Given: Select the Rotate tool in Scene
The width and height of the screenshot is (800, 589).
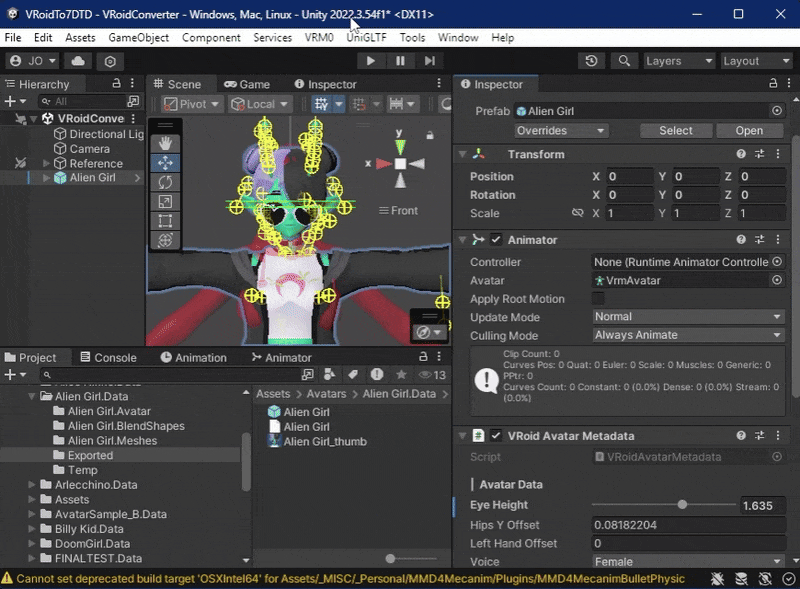Looking at the screenshot, I should pyautogui.click(x=165, y=182).
